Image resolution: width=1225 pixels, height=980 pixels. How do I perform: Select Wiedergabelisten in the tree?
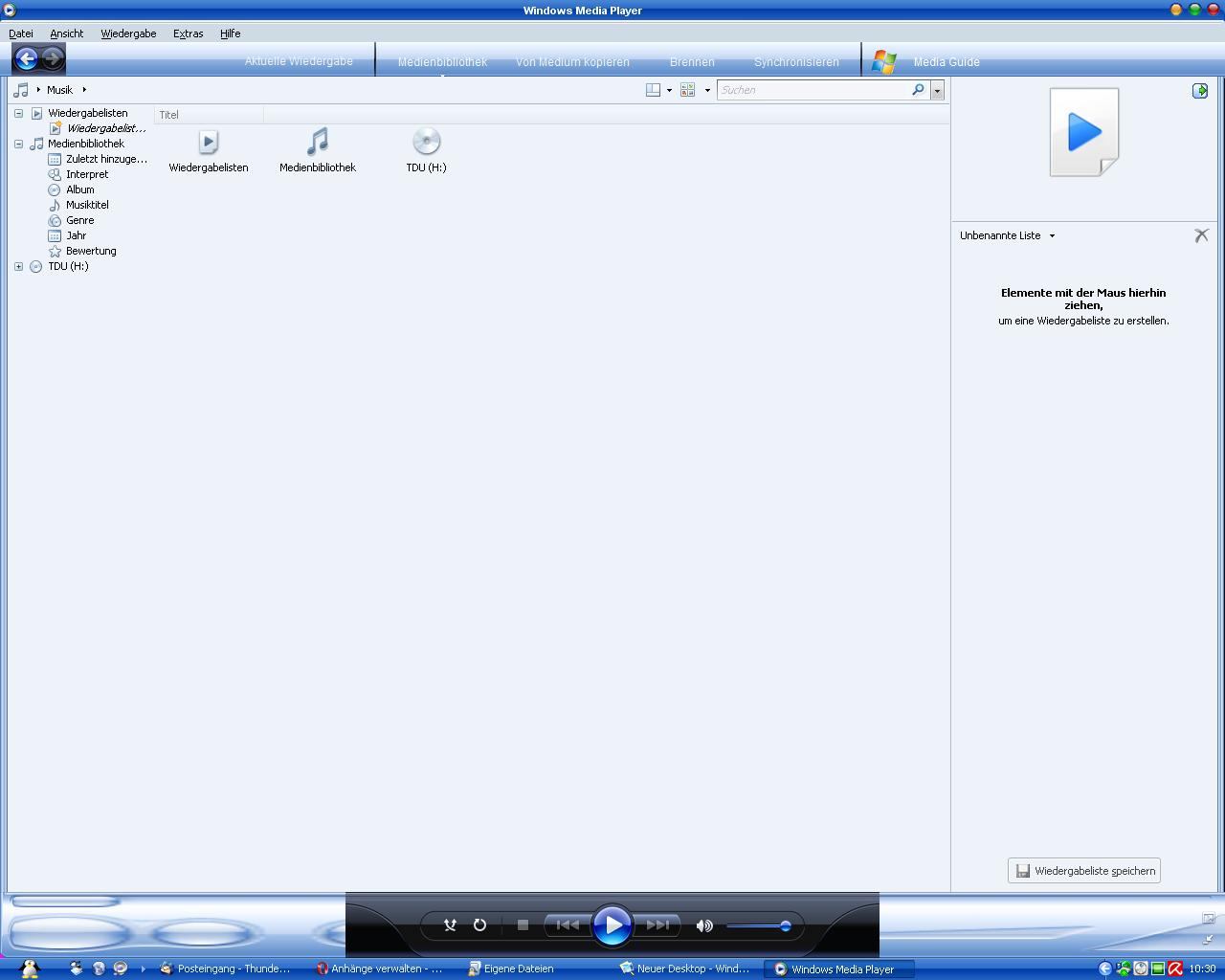[88, 113]
